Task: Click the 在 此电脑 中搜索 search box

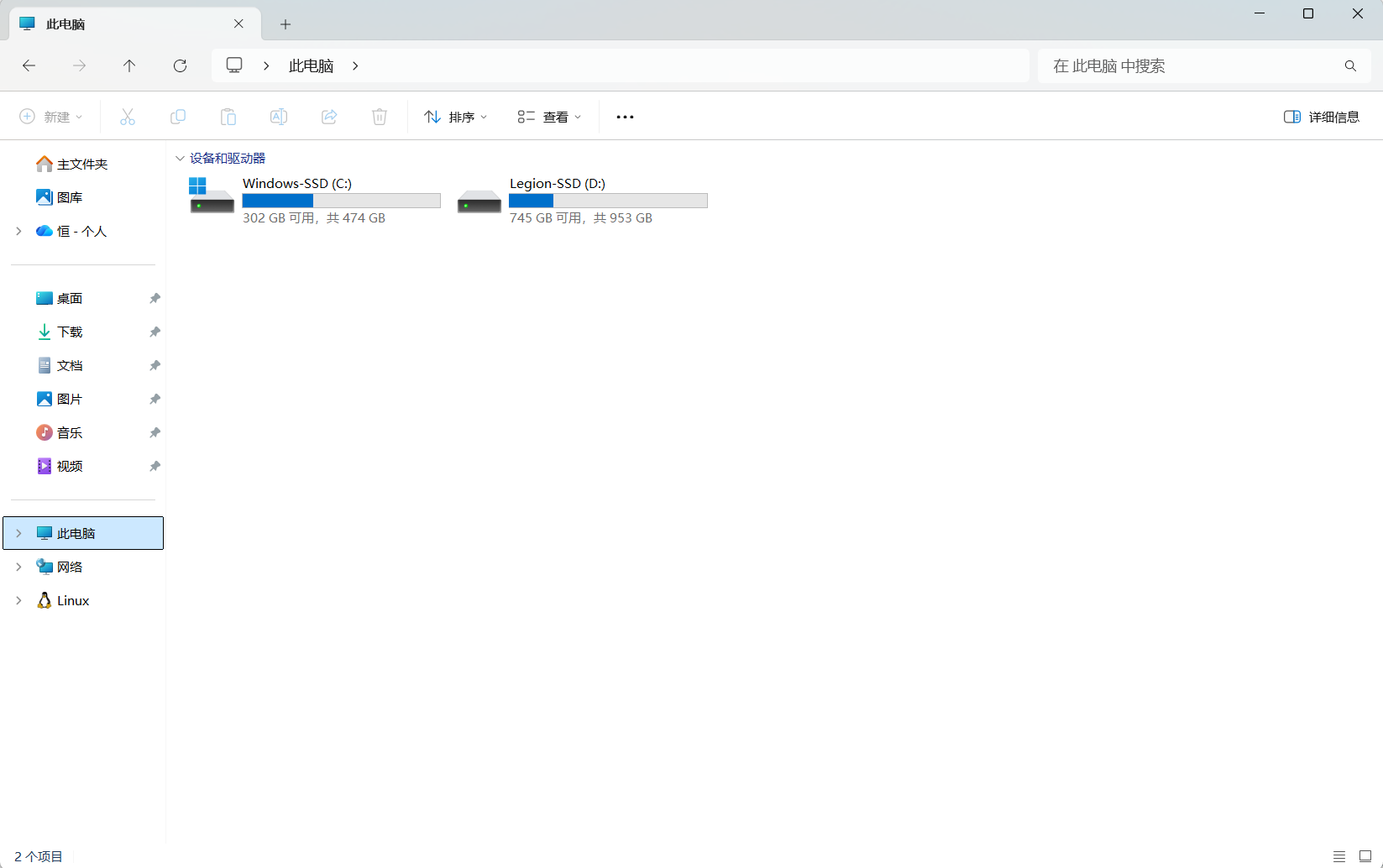Action: tap(1204, 65)
